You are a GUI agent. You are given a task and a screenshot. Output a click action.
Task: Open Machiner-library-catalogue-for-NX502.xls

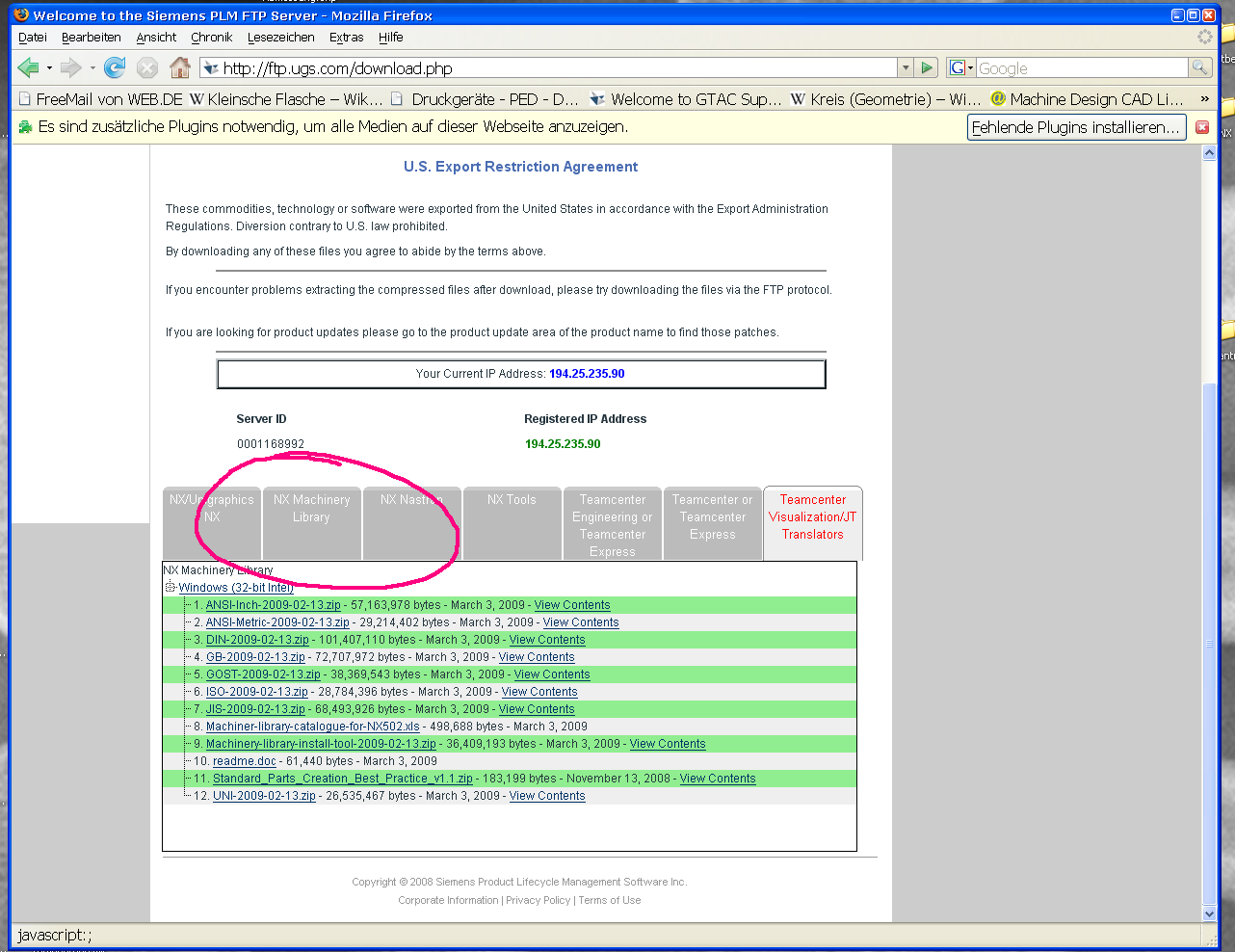pos(313,727)
